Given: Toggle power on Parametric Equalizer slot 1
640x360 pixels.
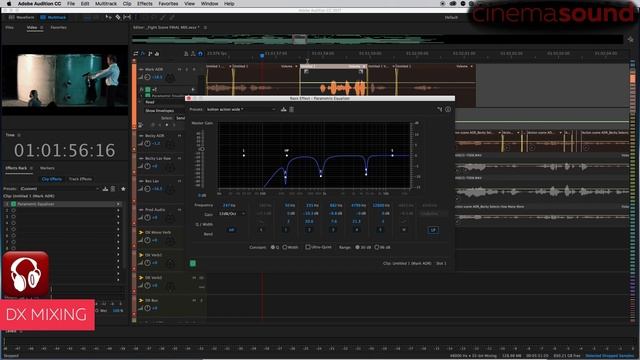Looking at the screenshot, I should [x=13, y=204].
